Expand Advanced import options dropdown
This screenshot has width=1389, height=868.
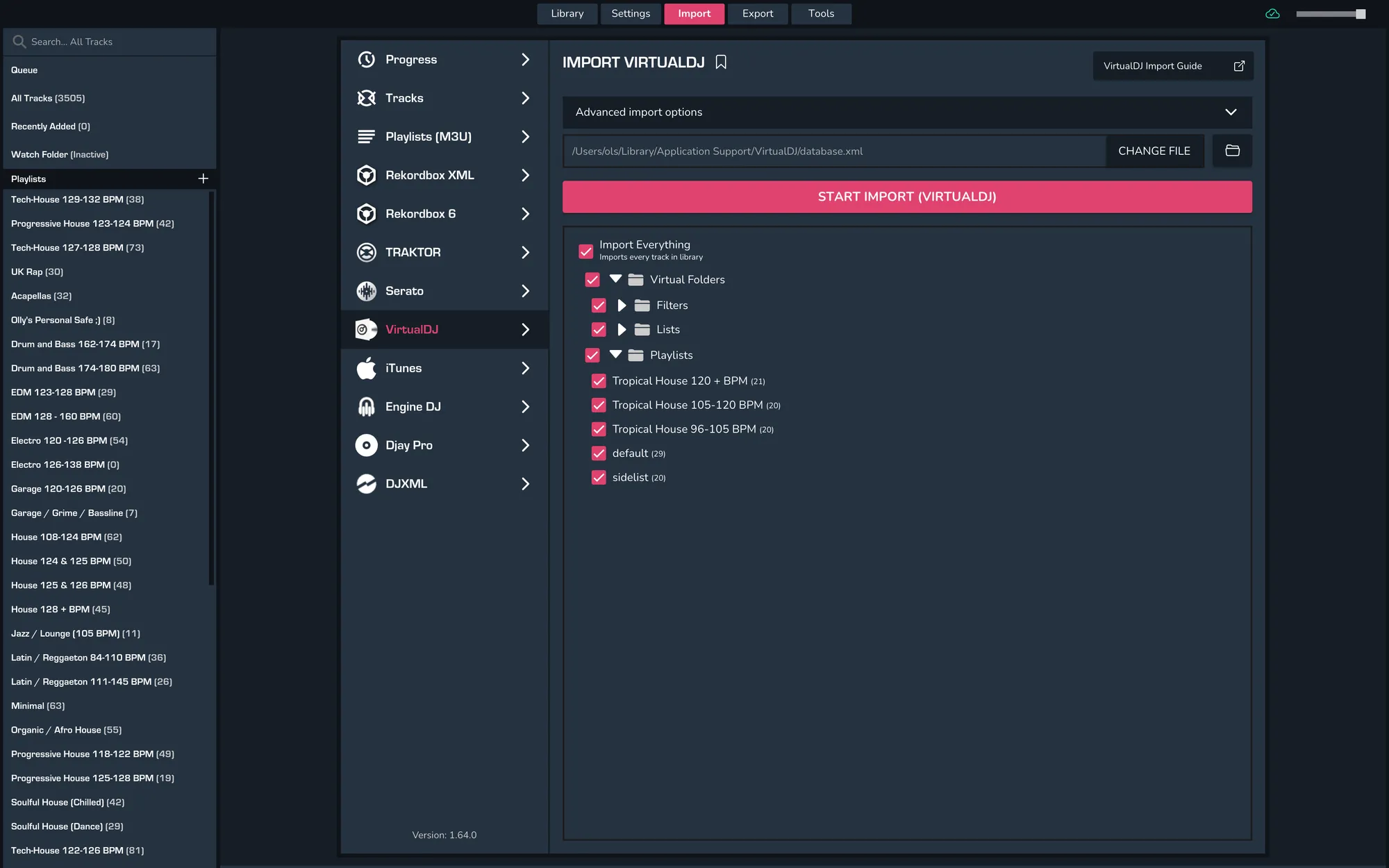tap(1230, 112)
